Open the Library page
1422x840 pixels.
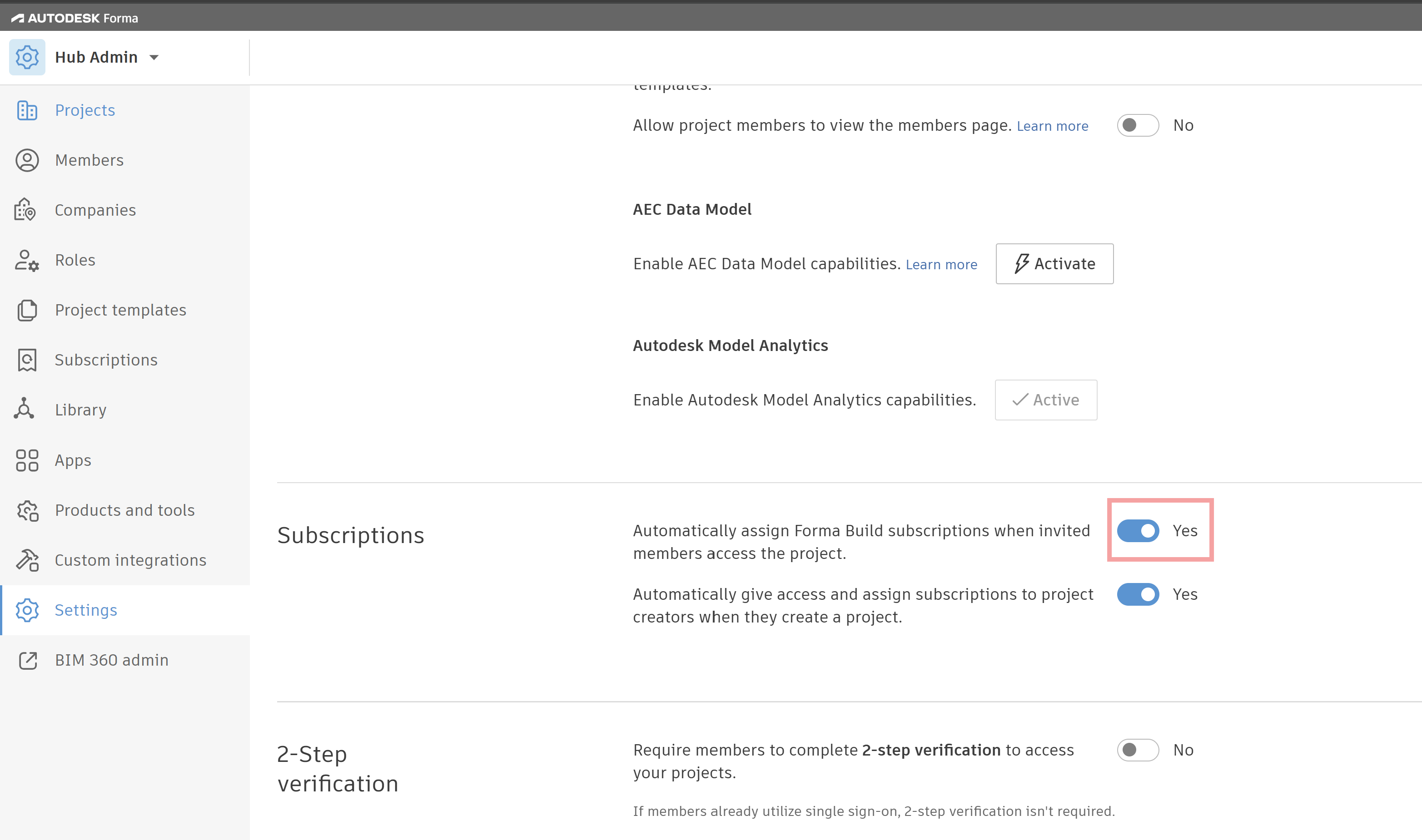[125, 410]
